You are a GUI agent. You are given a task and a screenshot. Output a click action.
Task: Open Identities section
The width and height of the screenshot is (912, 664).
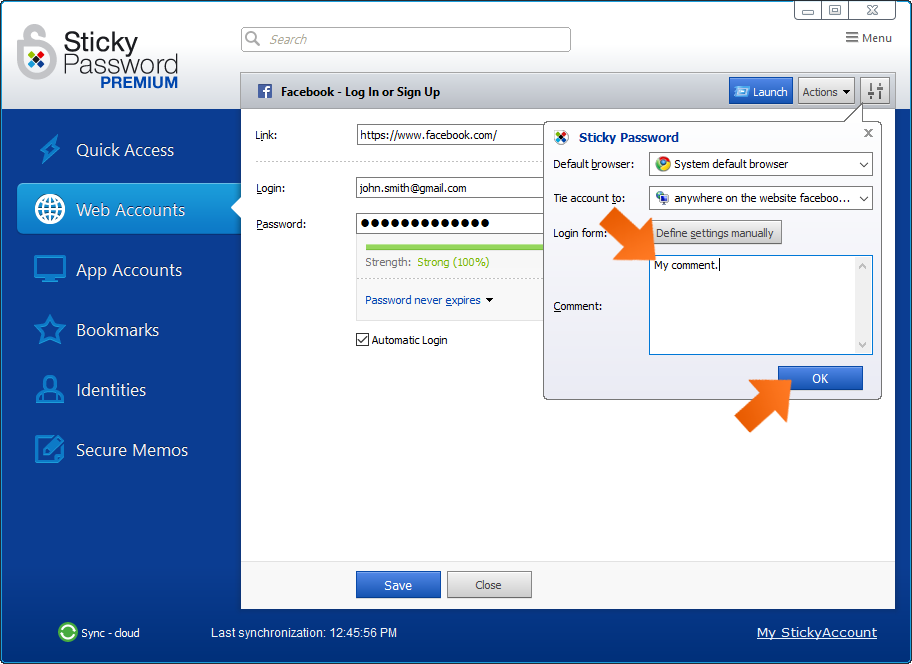[x=111, y=390]
